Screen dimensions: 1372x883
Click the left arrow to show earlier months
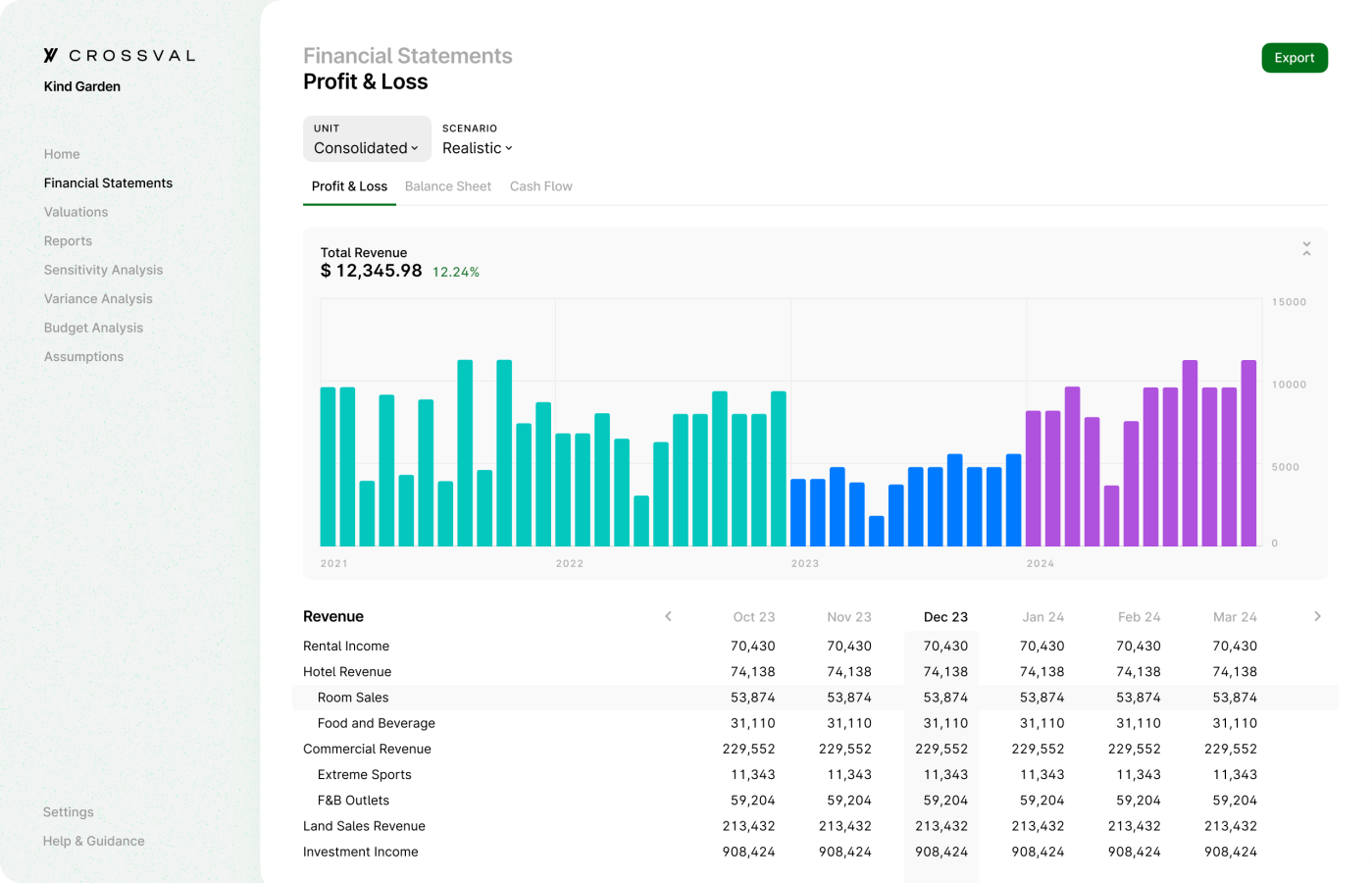pyautogui.click(x=668, y=616)
